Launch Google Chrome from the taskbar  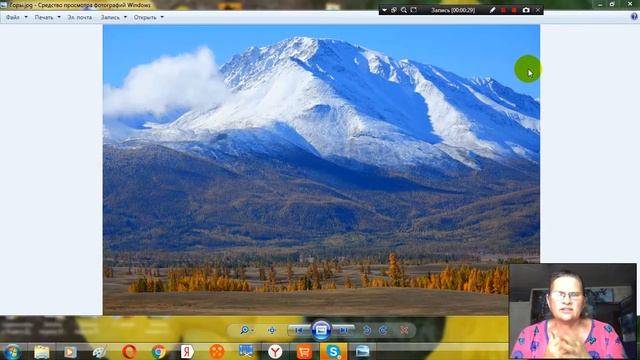coord(158,351)
